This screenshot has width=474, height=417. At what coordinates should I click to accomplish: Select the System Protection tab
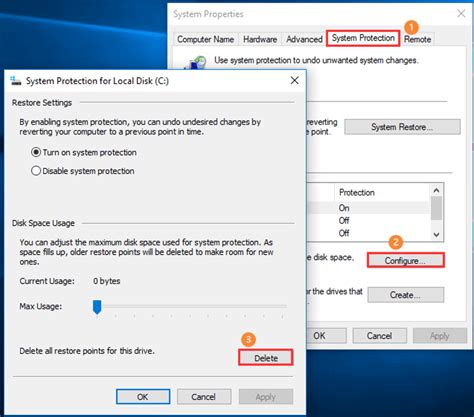point(363,38)
